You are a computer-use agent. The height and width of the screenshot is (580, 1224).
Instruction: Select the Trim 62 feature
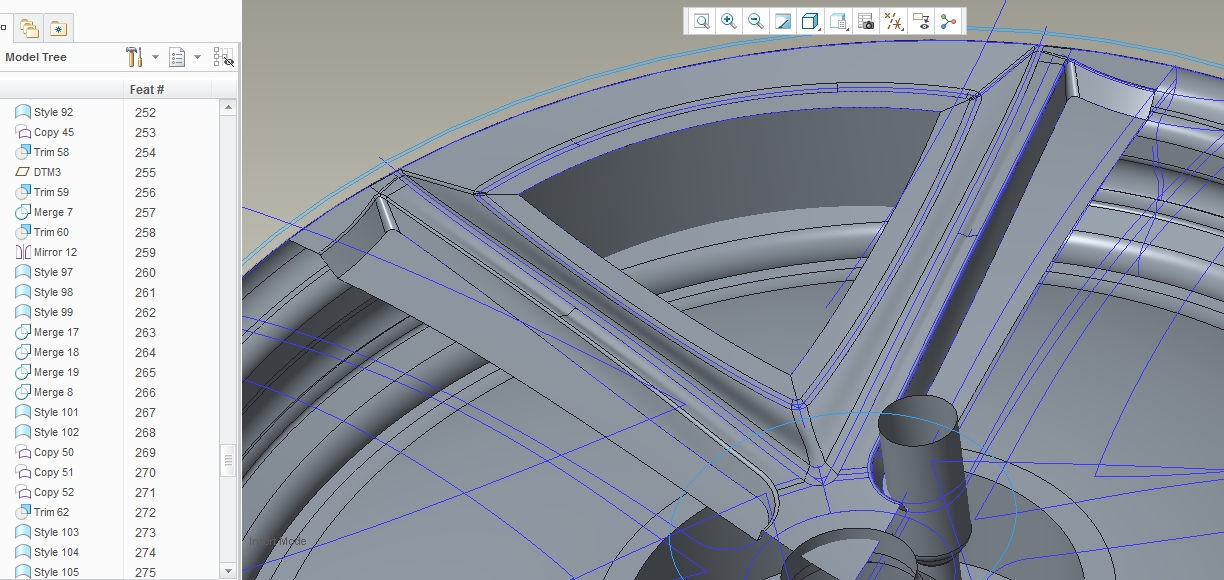coord(42,512)
